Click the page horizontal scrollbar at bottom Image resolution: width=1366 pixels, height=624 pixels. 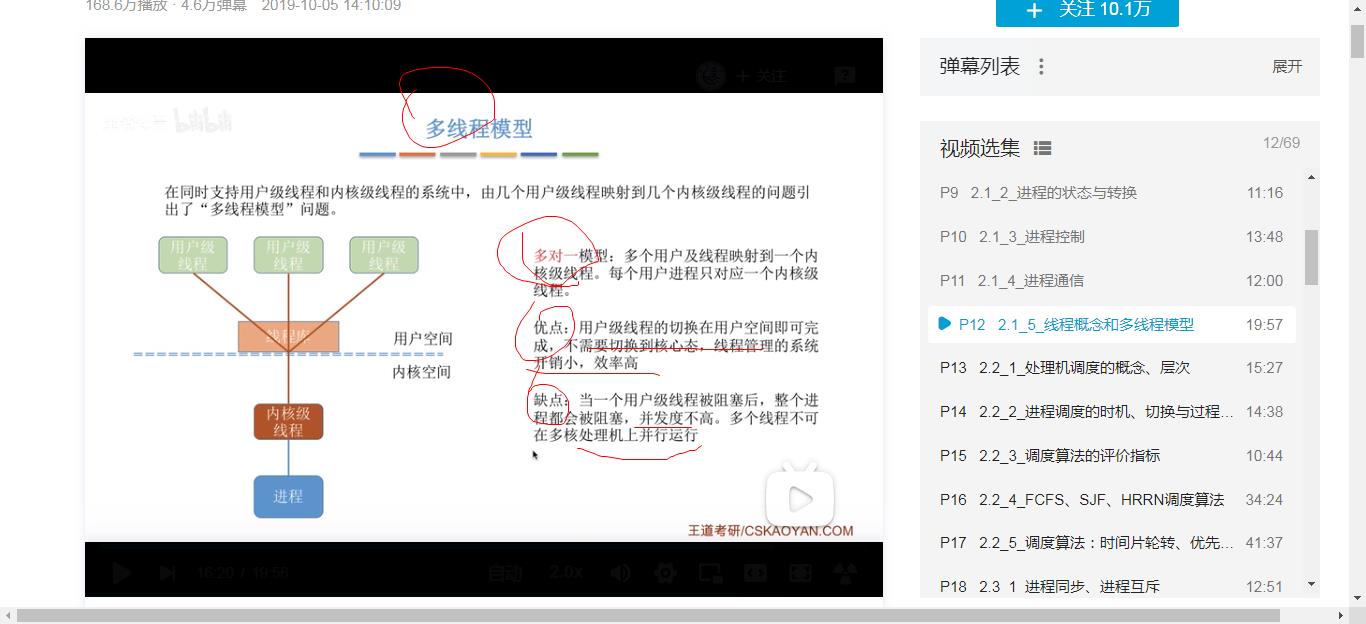(648, 615)
